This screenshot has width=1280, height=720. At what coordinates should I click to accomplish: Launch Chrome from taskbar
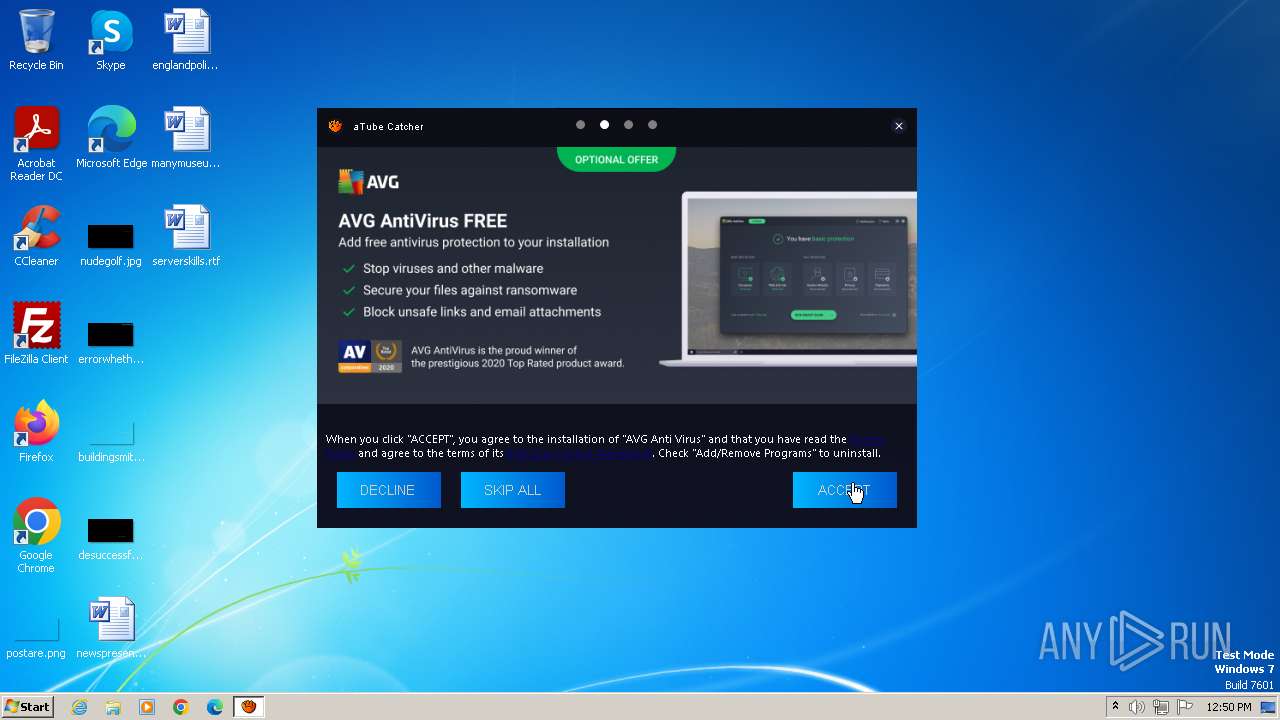coord(181,707)
